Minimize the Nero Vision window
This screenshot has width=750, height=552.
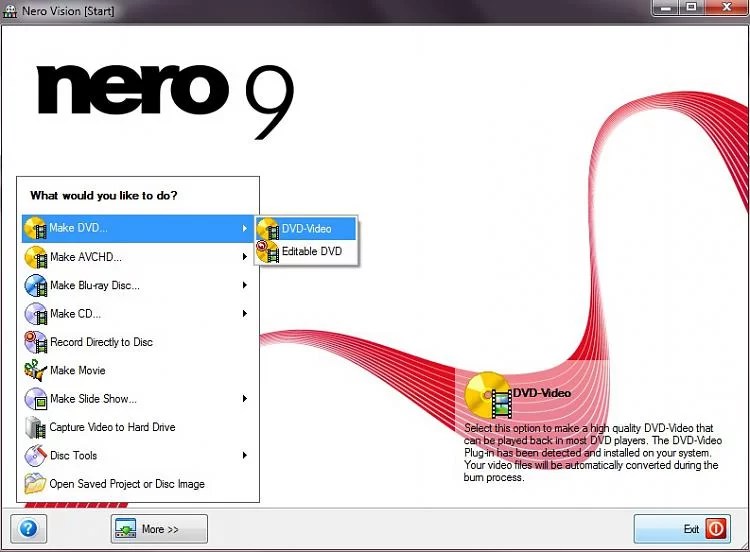(665, 8)
